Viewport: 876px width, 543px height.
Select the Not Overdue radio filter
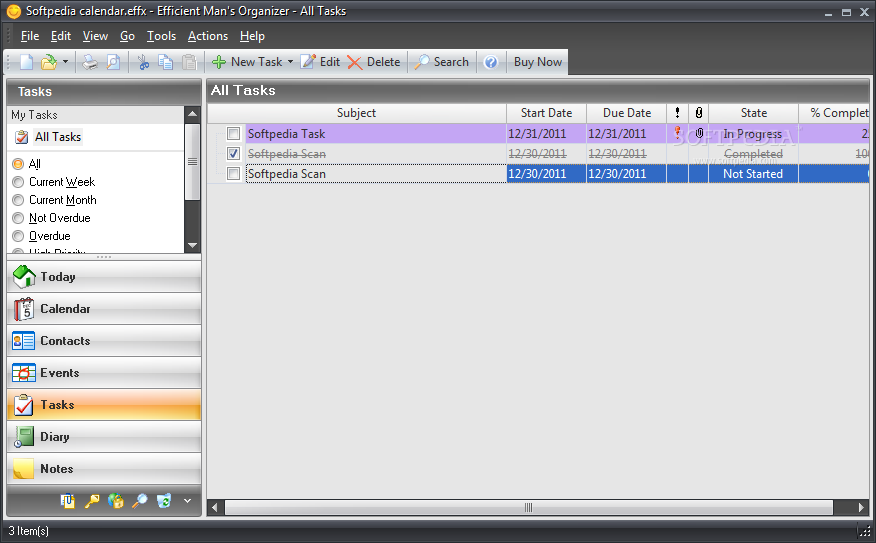tap(18, 218)
